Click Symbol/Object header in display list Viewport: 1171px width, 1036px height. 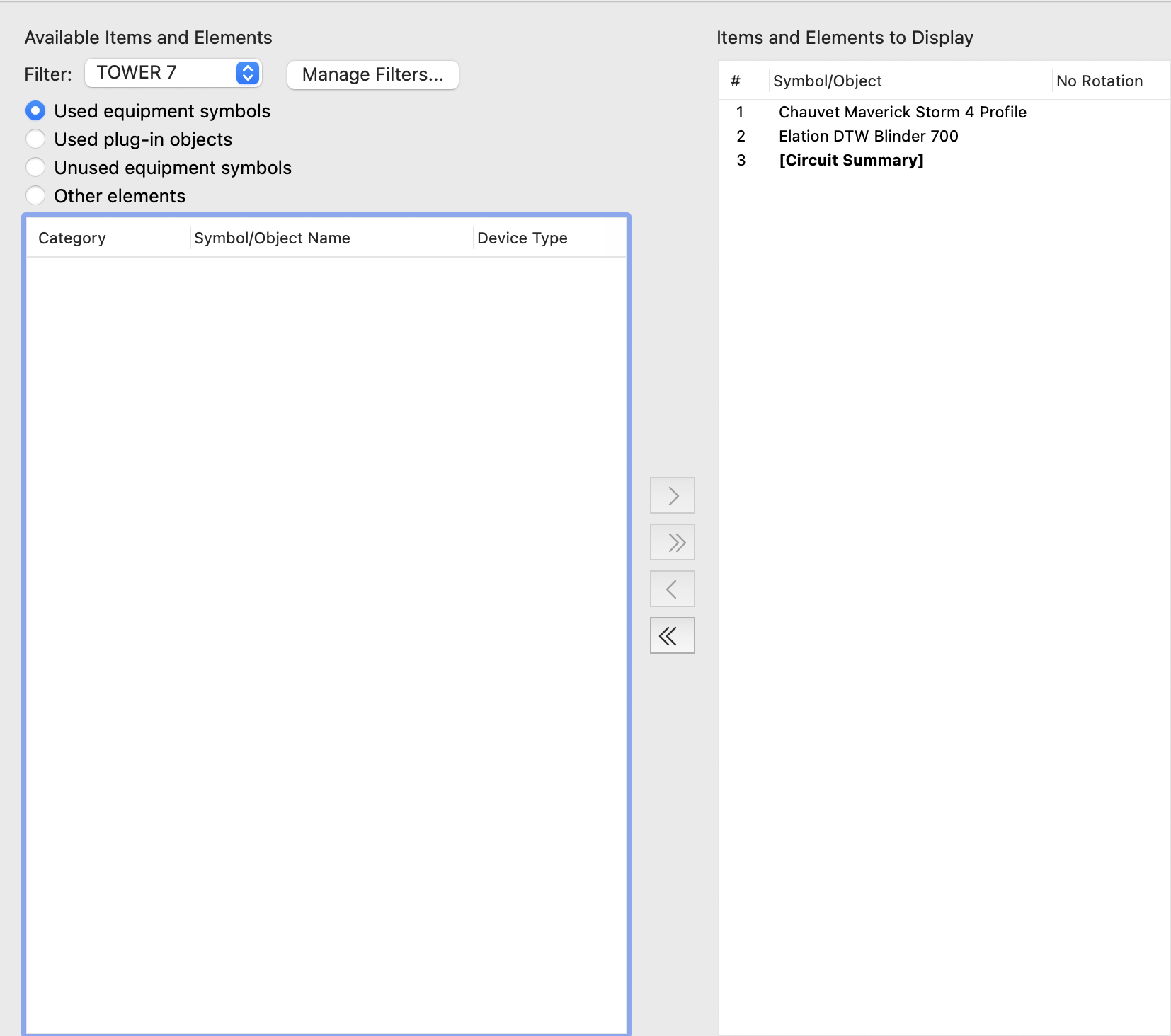[x=827, y=81]
